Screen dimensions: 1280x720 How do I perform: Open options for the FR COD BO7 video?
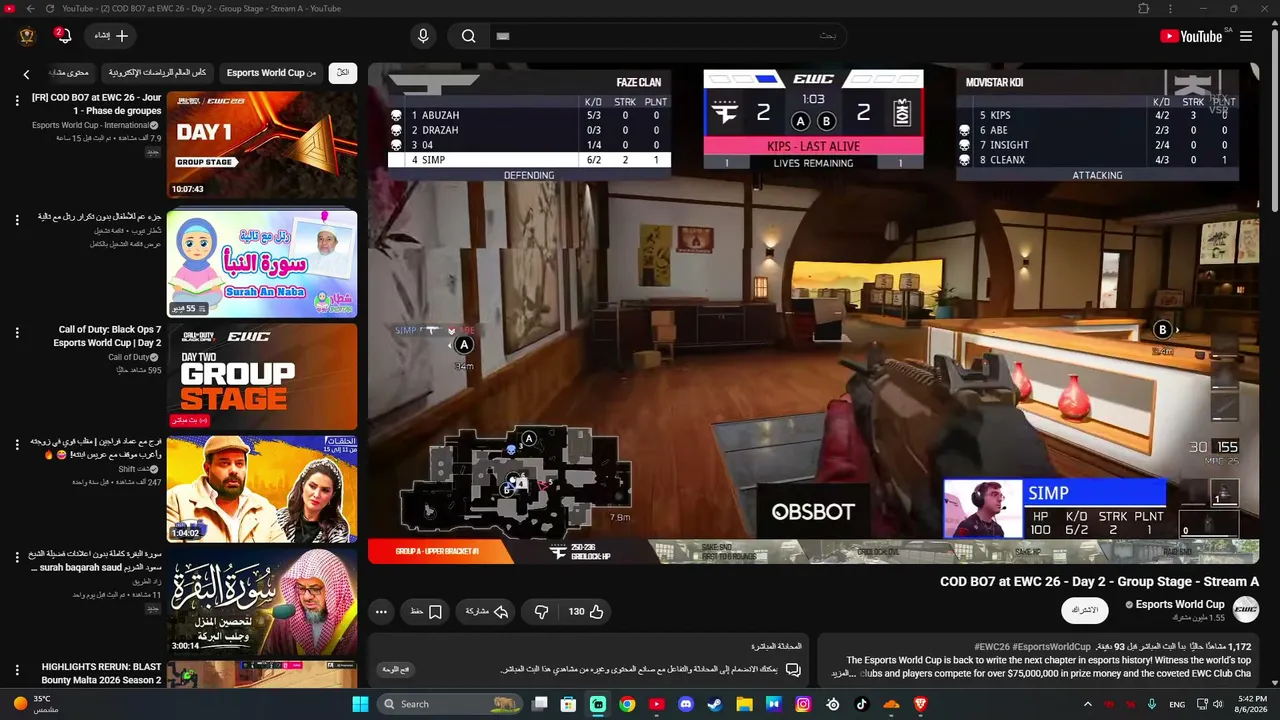(17, 100)
